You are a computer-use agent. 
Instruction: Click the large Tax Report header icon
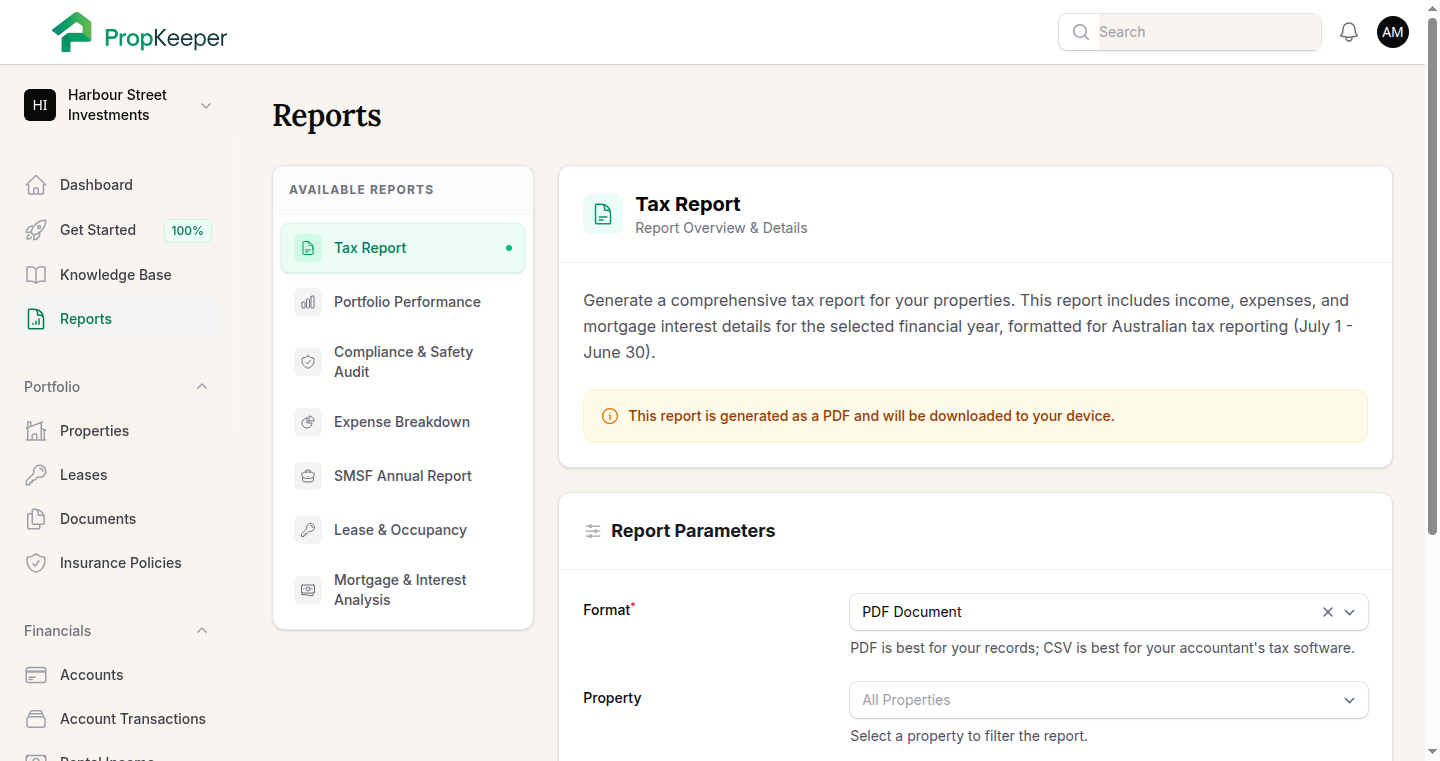tap(603, 214)
